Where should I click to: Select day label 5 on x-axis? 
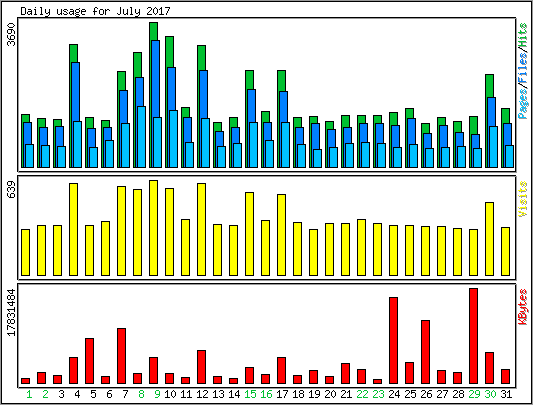click(x=93, y=394)
